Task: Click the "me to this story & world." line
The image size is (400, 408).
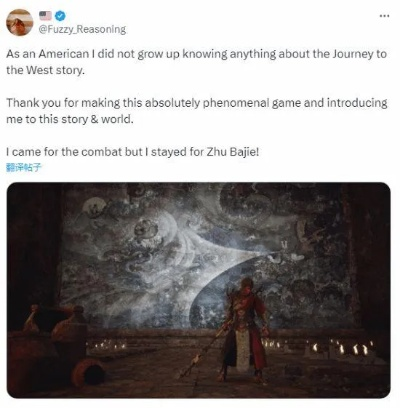Action: tap(70, 119)
